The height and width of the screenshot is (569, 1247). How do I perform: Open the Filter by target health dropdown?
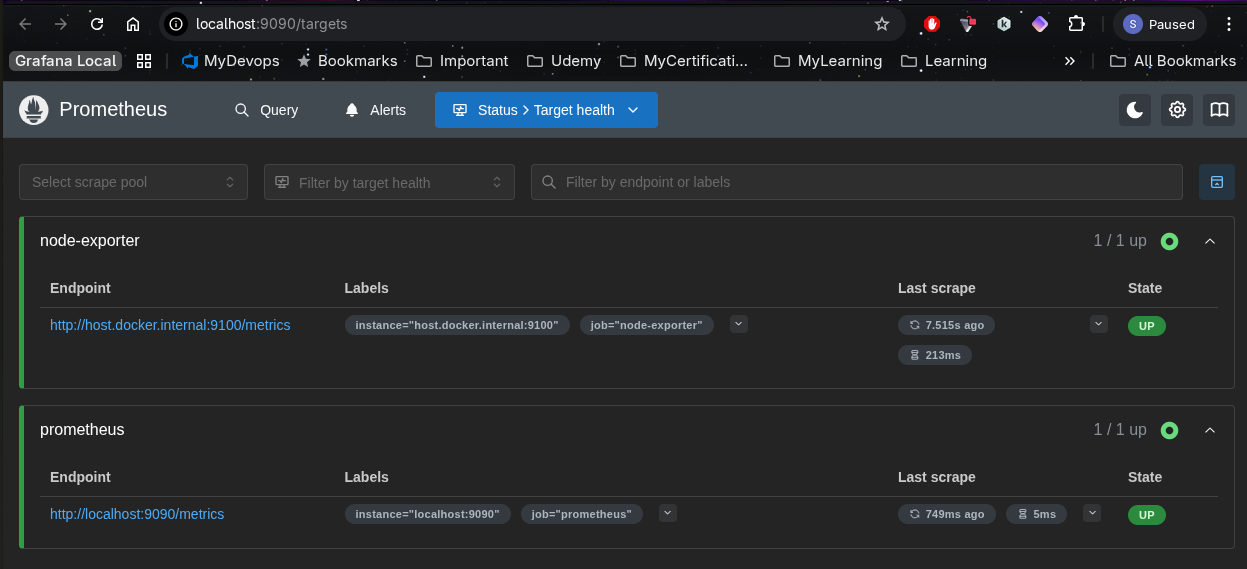389,182
